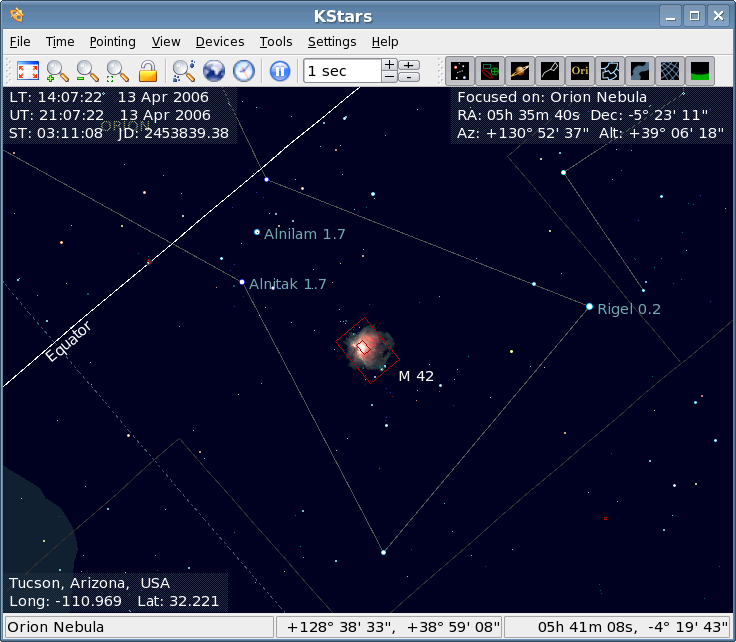
Task: Click the Alnilam 1.7 label
Action: [x=305, y=234]
